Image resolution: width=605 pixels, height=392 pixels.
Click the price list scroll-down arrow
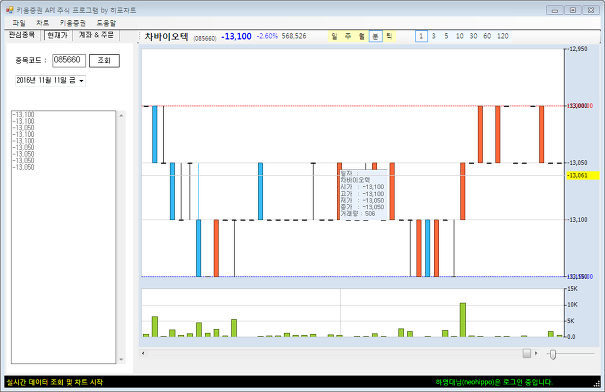(x=121, y=359)
